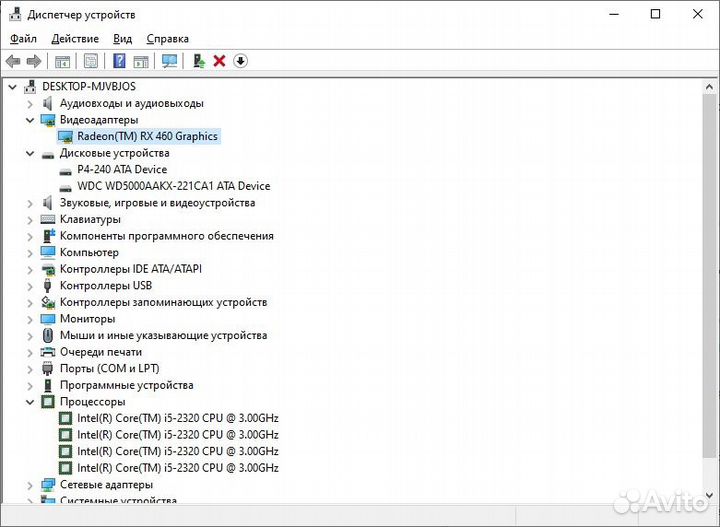Expand the Сетевые адаптеры branch

tap(30, 485)
